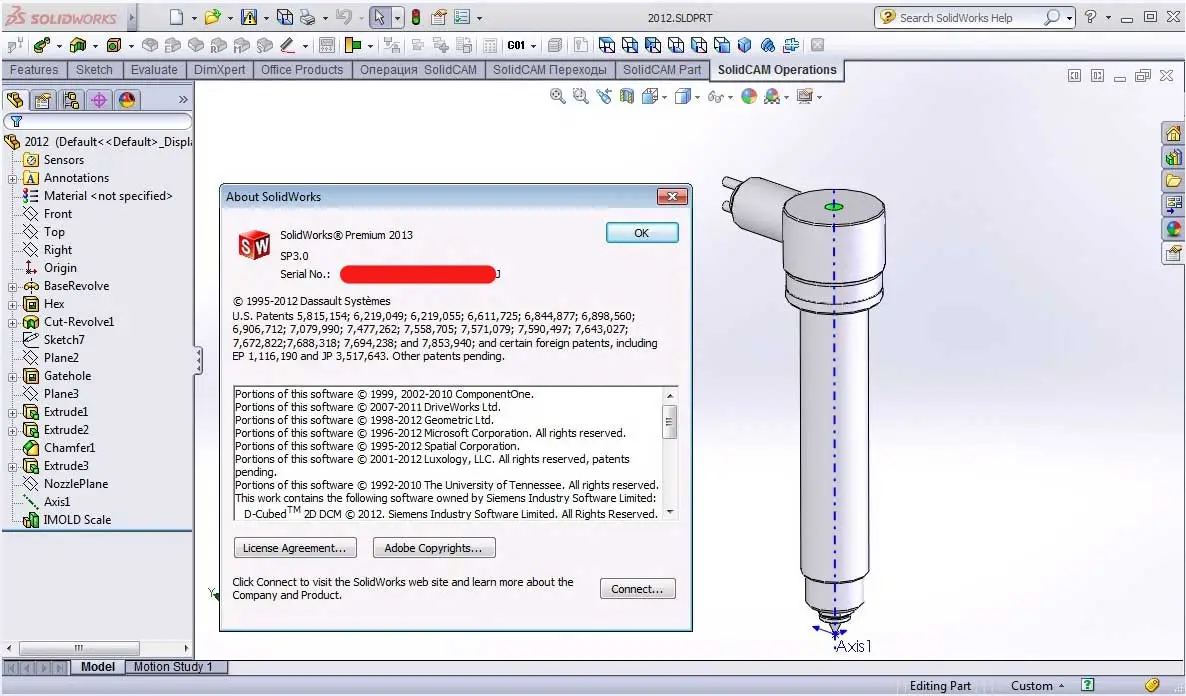This screenshot has height=696, width=1186.
Task: Click the Previous View icon
Action: coord(604,96)
